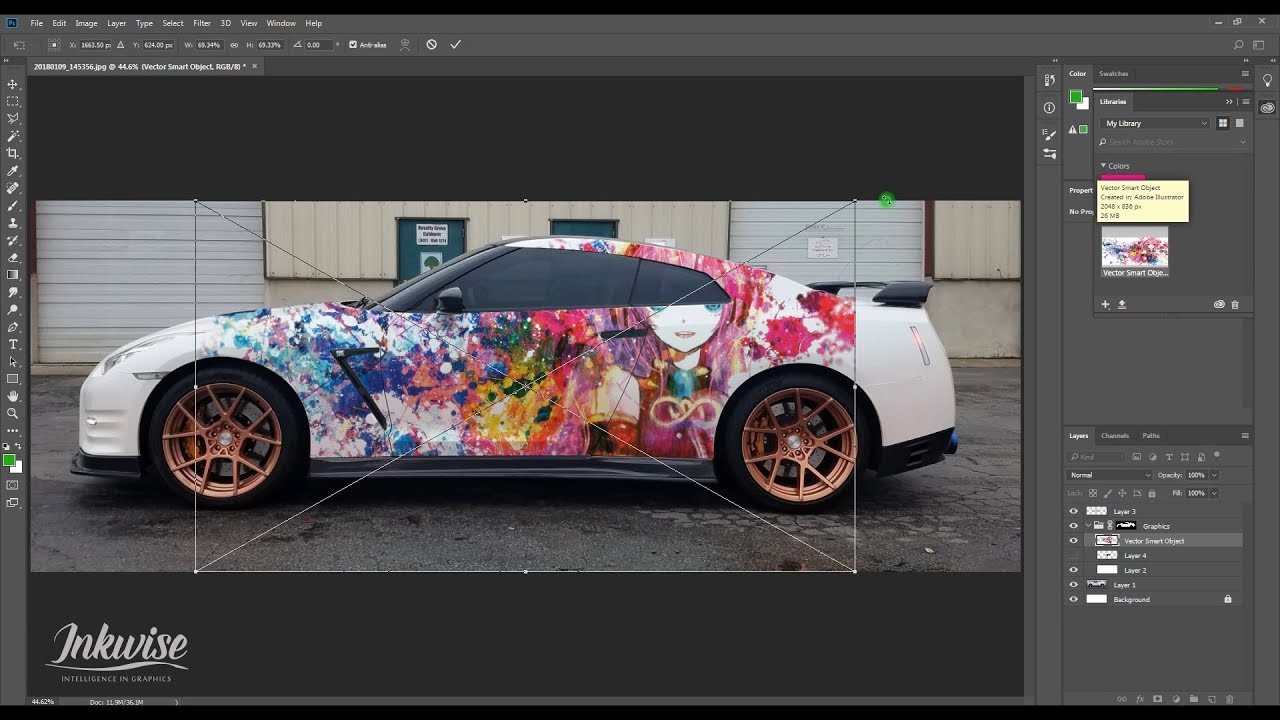The height and width of the screenshot is (720, 1280).
Task: Select the Horizontal Type tool
Action: tap(13, 344)
